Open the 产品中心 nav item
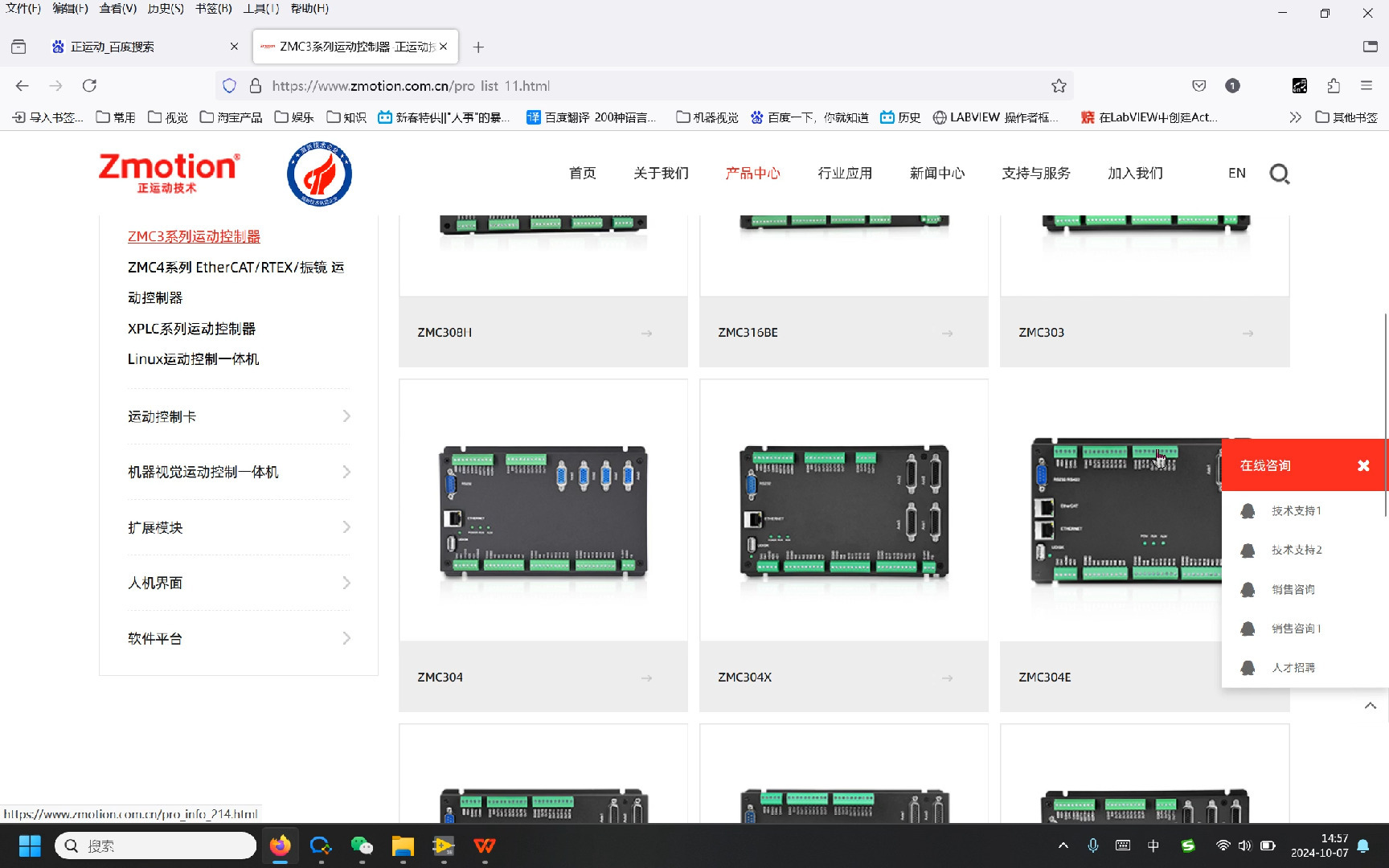This screenshot has width=1389, height=868. pos(752,173)
